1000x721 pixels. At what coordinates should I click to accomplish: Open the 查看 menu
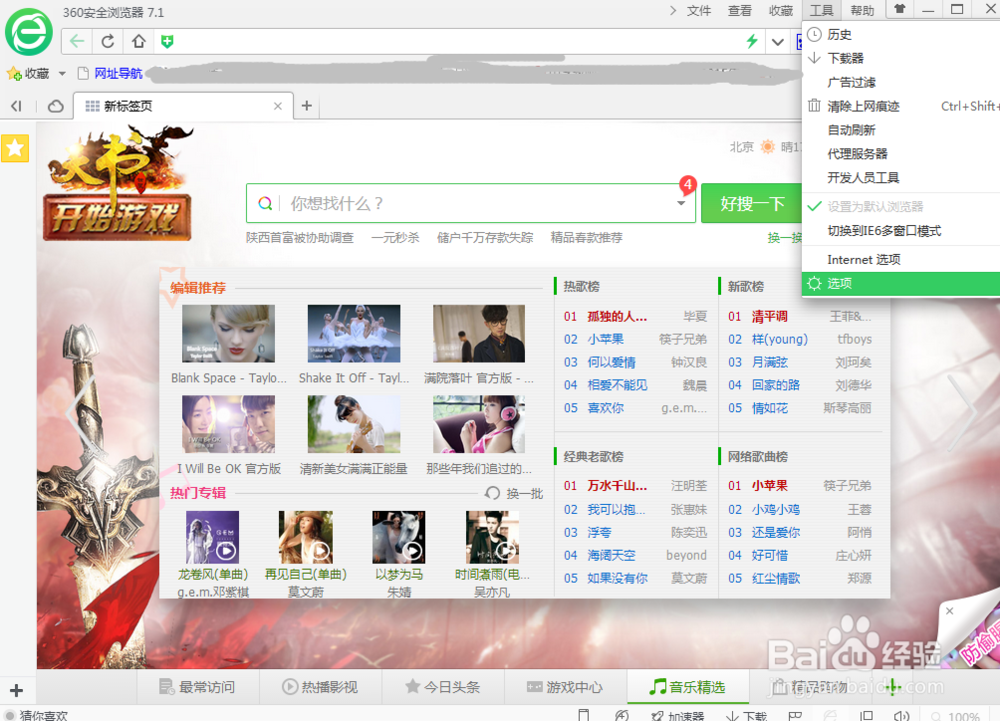tap(740, 11)
